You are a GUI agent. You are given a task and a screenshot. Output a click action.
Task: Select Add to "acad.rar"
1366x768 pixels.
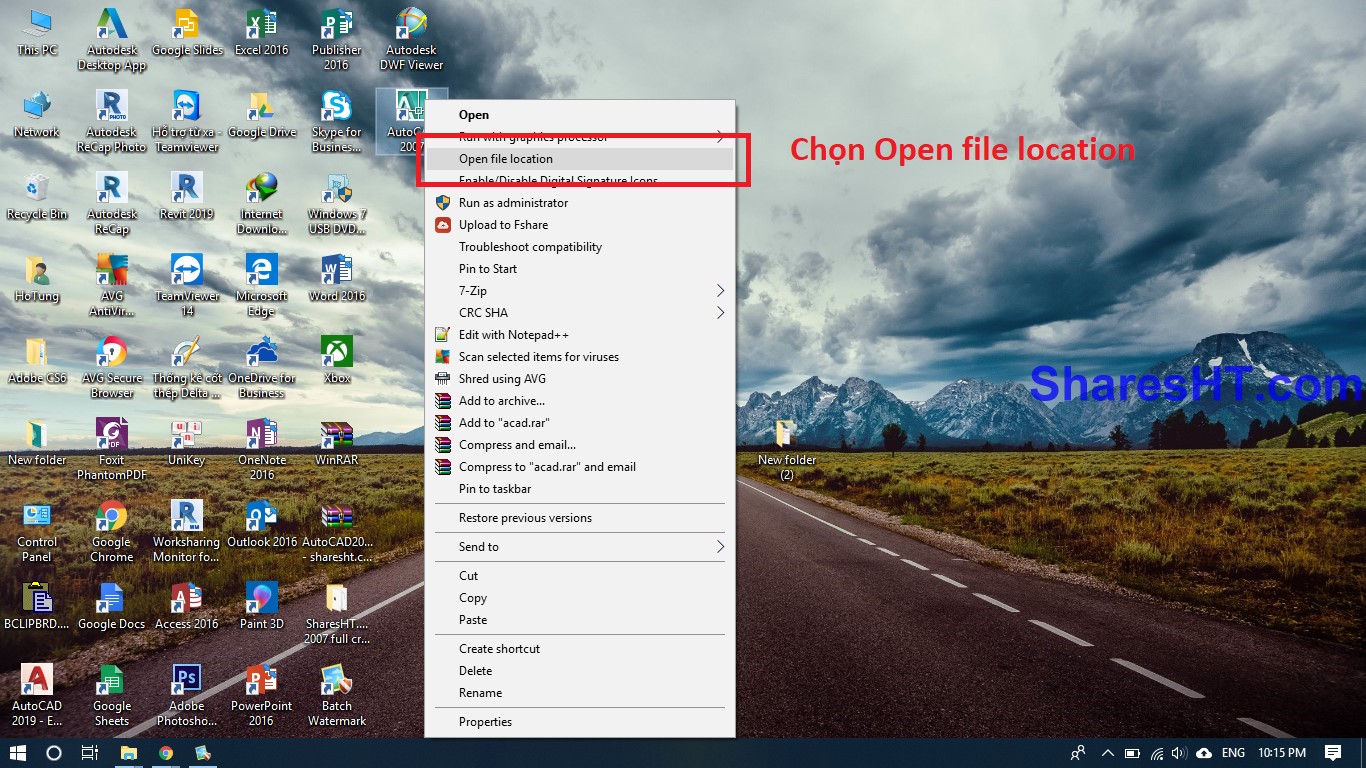point(580,423)
